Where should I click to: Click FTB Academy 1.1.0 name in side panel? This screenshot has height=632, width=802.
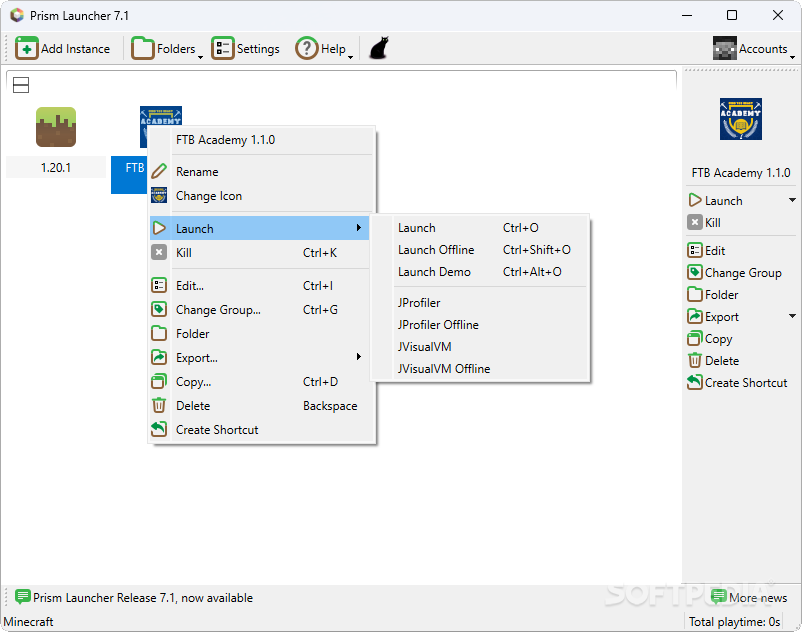pos(741,173)
